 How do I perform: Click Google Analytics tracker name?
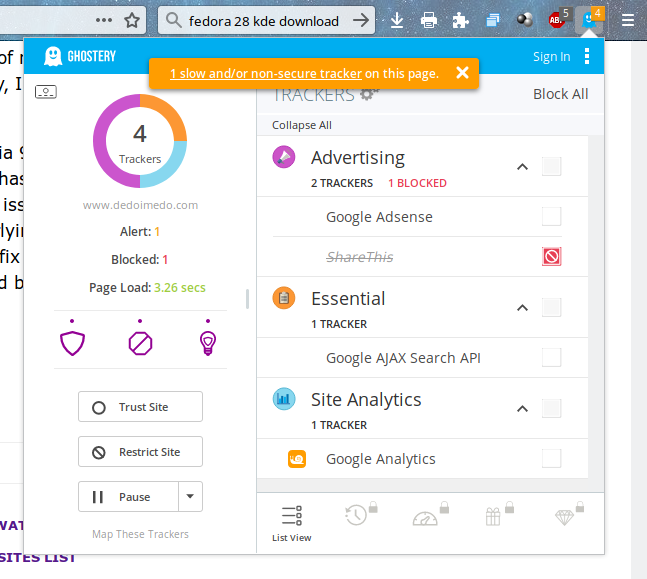[380, 459]
